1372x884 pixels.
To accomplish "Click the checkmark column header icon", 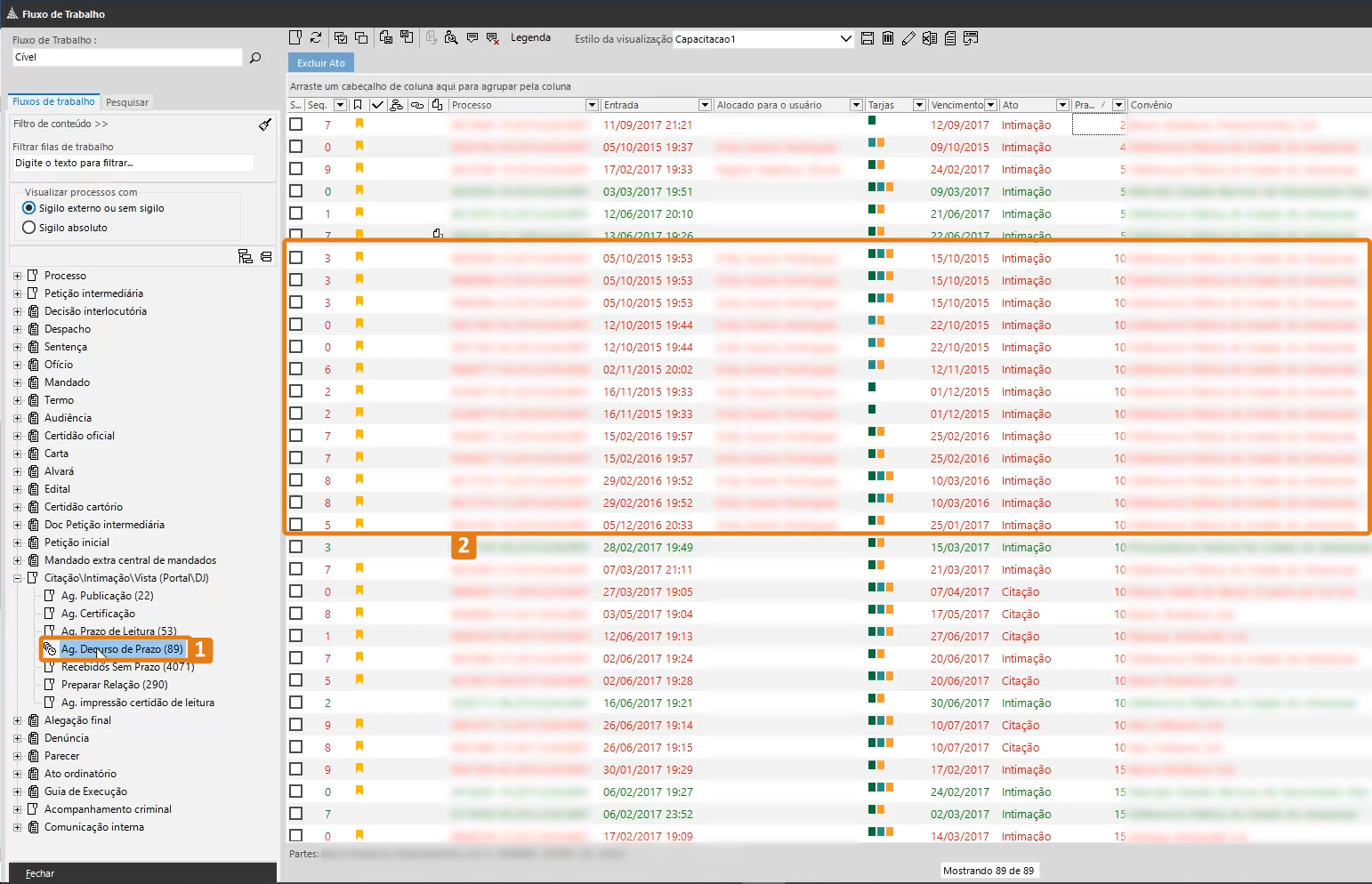I will (377, 105).
